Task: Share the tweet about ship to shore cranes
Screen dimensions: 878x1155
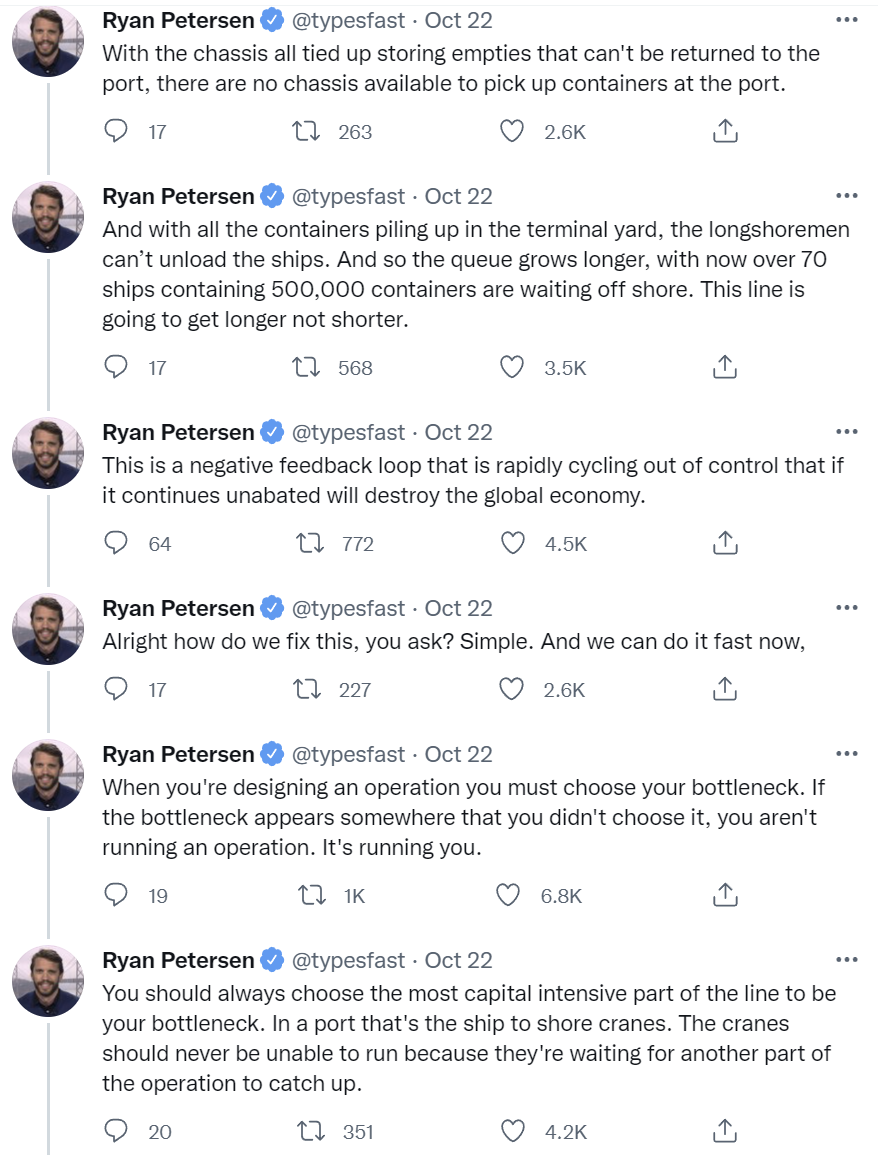Action: tap(725, 1131)
